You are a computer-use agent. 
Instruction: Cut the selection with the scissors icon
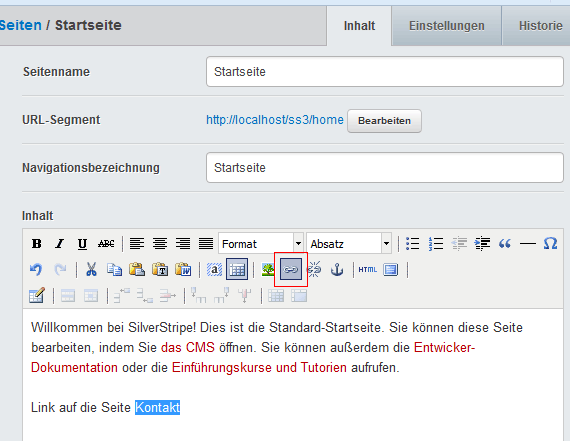91,269
